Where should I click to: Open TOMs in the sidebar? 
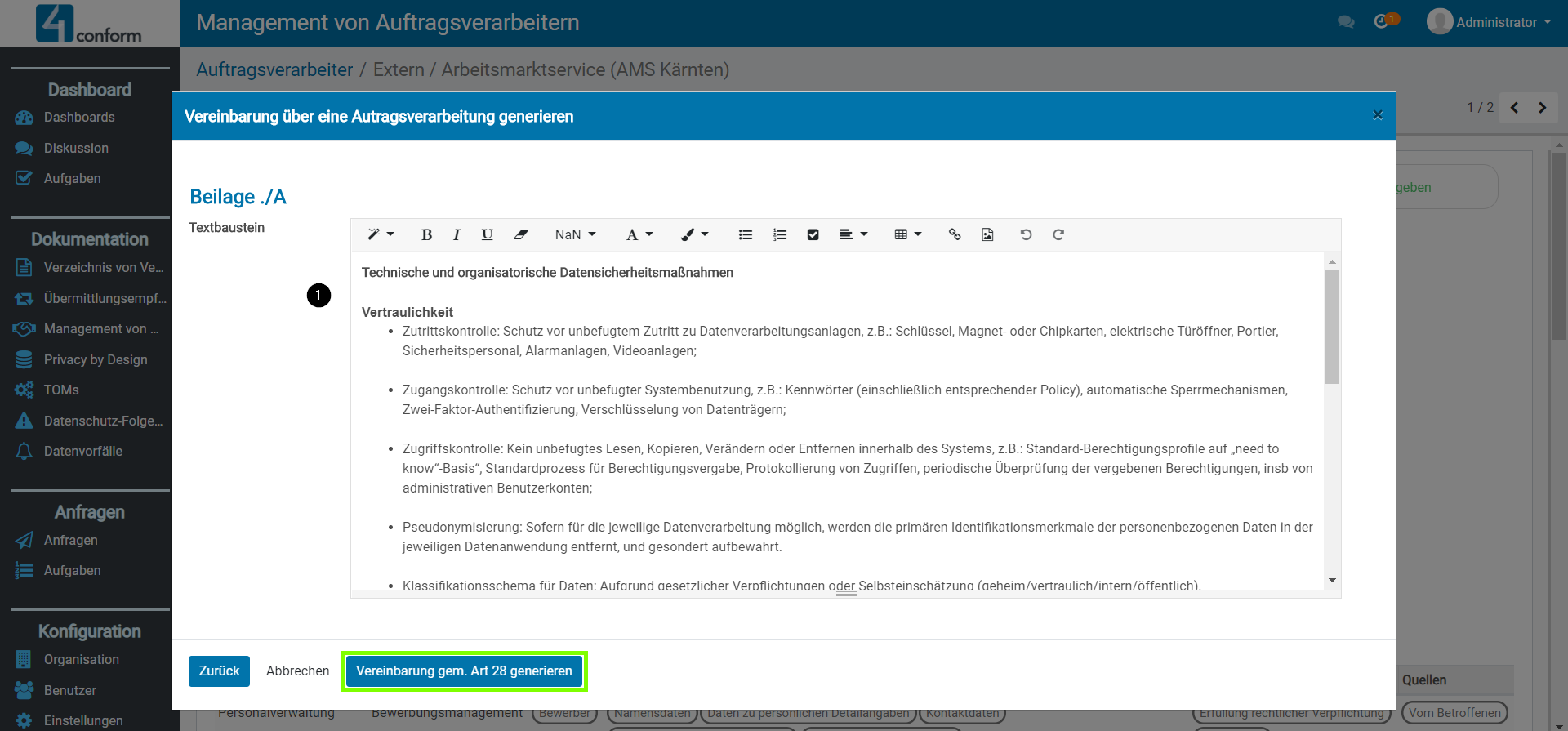click(x=61, y=390)
